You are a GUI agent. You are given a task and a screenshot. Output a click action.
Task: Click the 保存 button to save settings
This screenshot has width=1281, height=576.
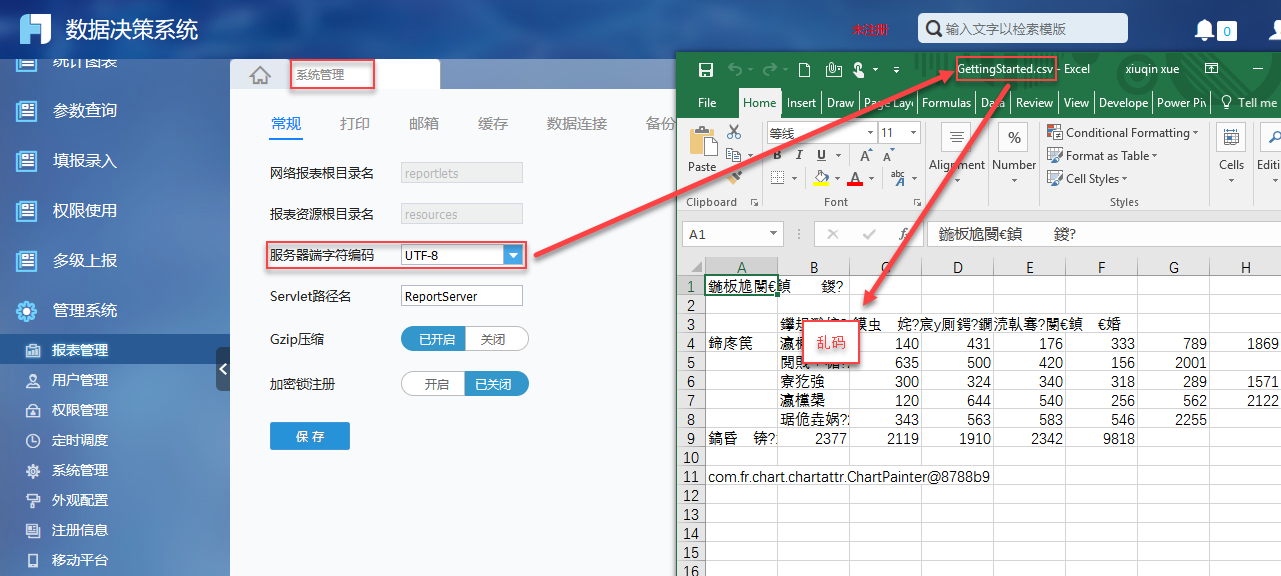pyautogui.click(x=309, y=435)
